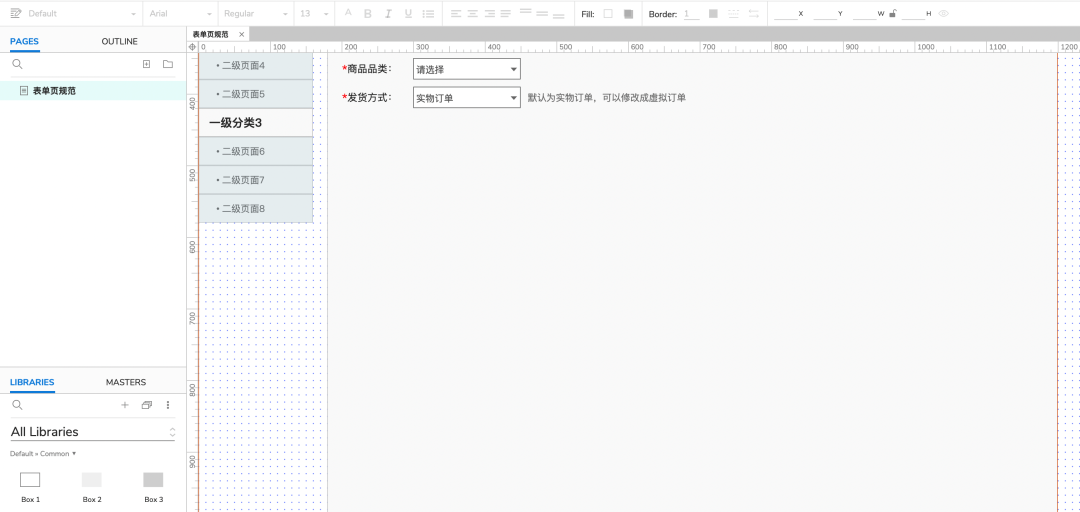This screenshot has height=512, width=1080.
Task: Switch to the 表单页规范 canvas tab
Action: tap(211, 34)
